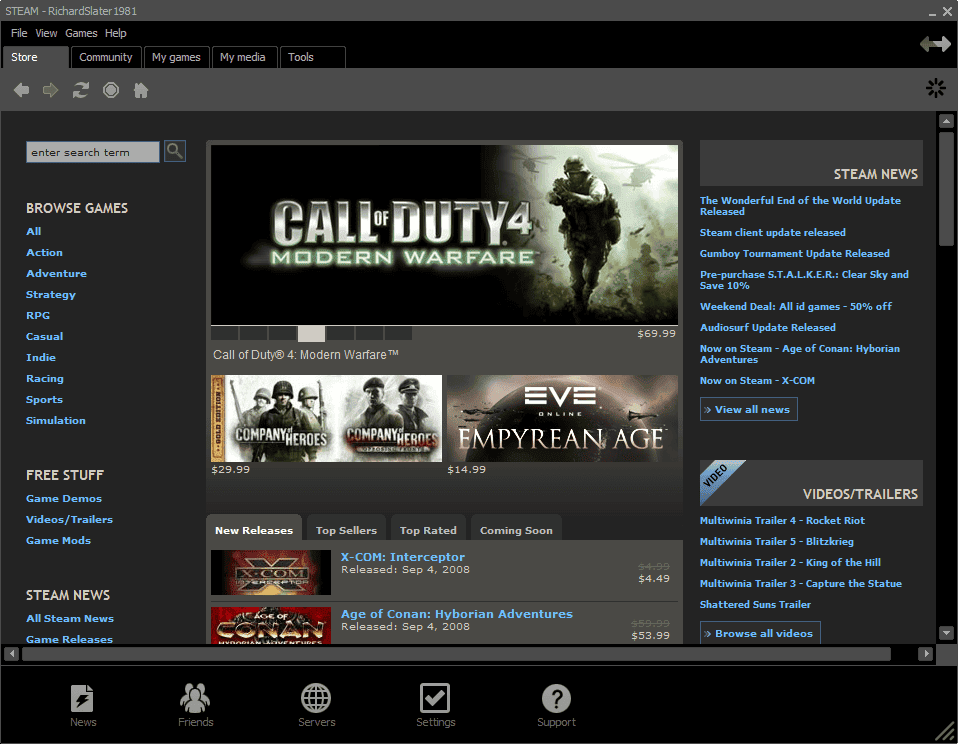The width and height of the screenshot is (958, 744).
Task: Click the Forward navigation arrow icon
Action: (x=50, y=90)
